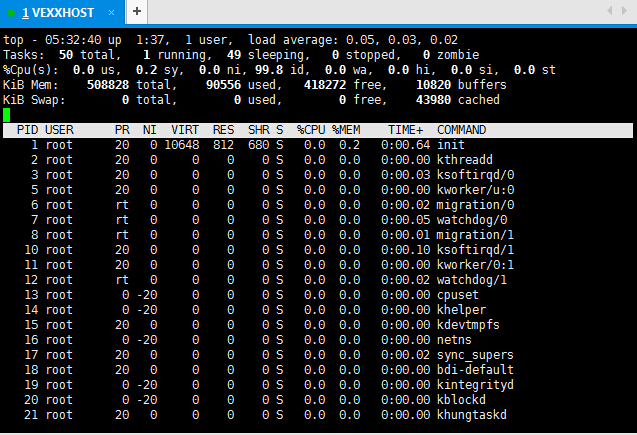Click the 43980 cached value
637x435 pixels.
(x=433, y=100)
